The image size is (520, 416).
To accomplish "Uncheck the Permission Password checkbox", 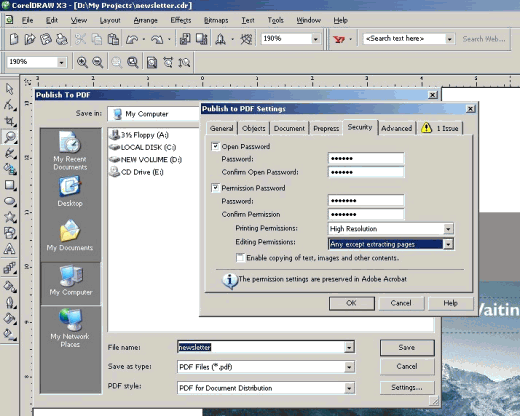I will coord(216,188).
